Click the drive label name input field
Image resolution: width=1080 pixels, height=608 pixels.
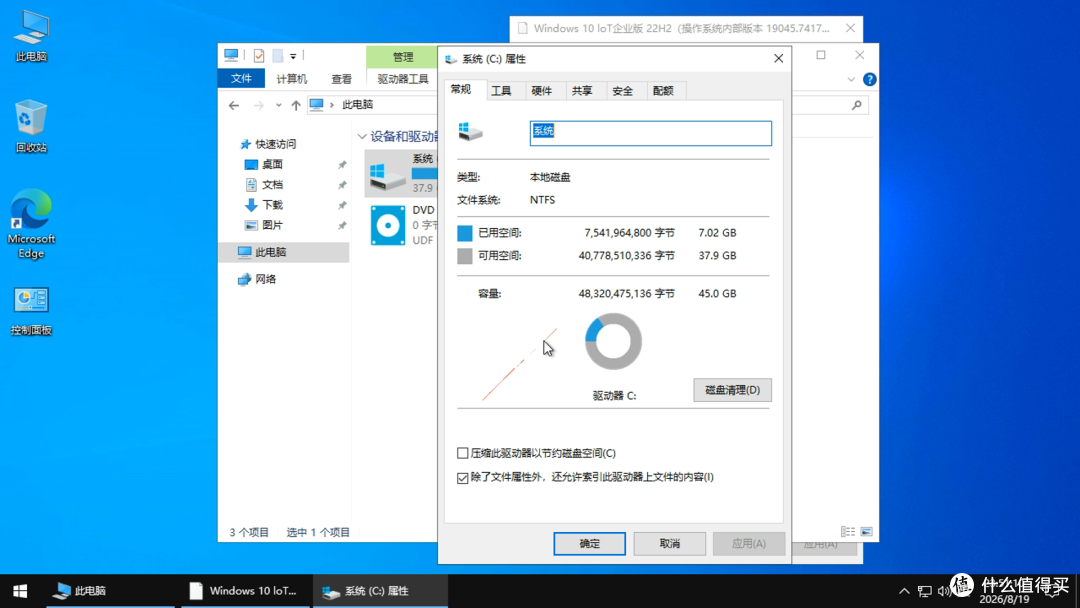click(x=650, y=133)
